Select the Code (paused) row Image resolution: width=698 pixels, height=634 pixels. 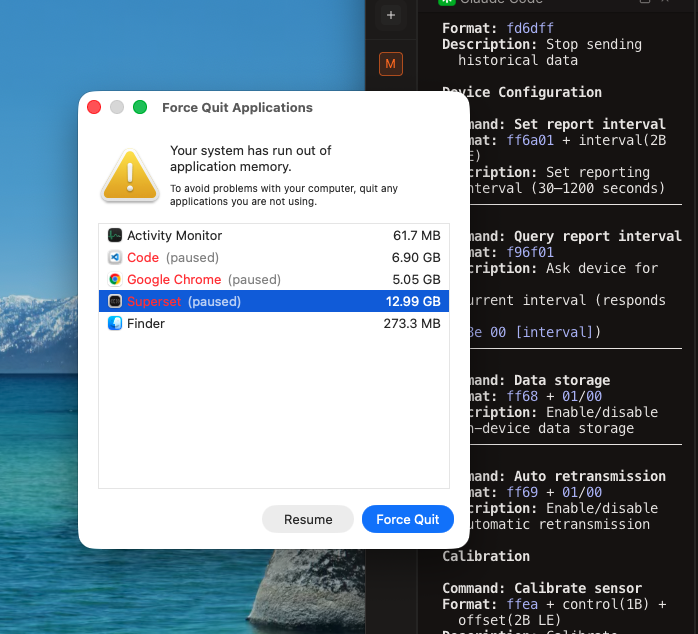pos(274,257)
